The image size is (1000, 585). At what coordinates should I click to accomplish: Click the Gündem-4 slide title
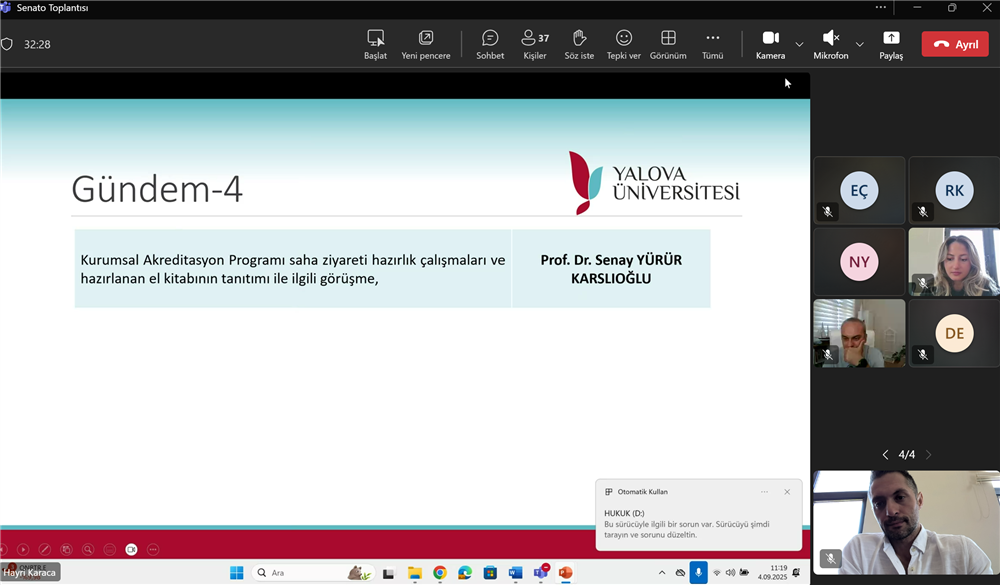[x=157, y=189]
